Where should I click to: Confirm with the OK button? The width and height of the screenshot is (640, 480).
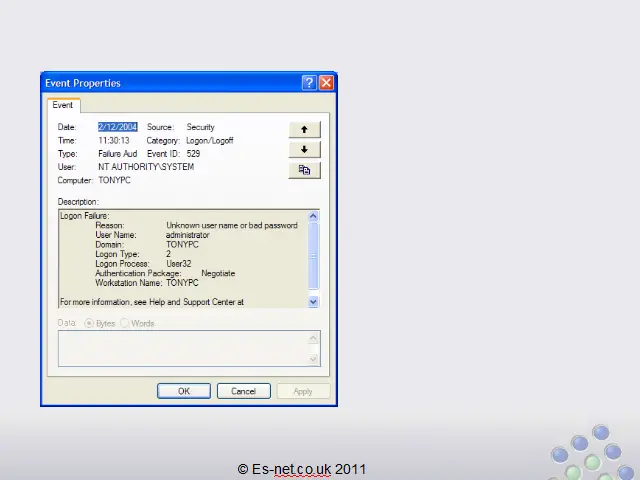click(184, 391)
